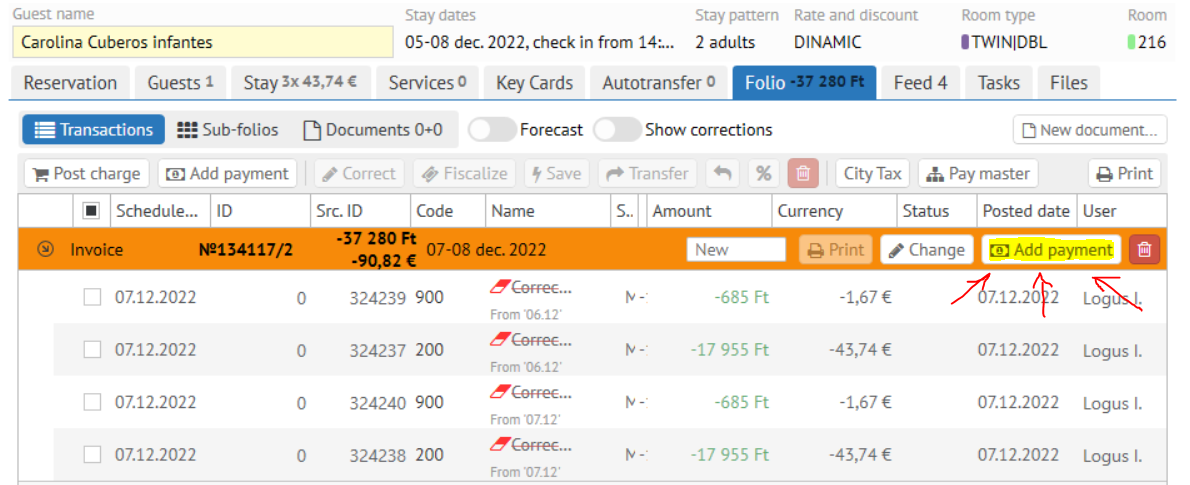Sort by the Posted date column header
The image size is (1190, 485).
pos(1026,211)
